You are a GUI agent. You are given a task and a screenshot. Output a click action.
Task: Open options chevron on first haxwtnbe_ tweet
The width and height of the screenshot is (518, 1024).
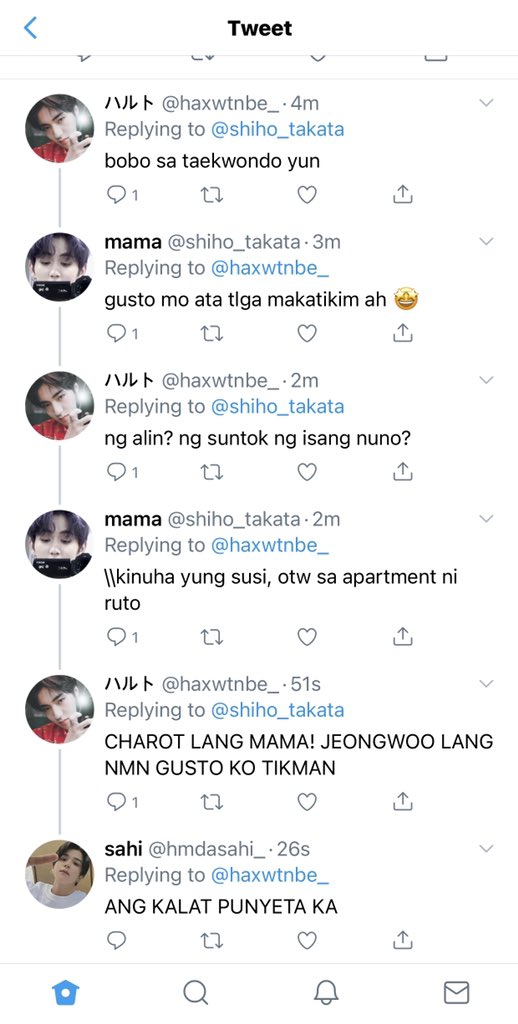pyautogui.click(x=486, y=103)
